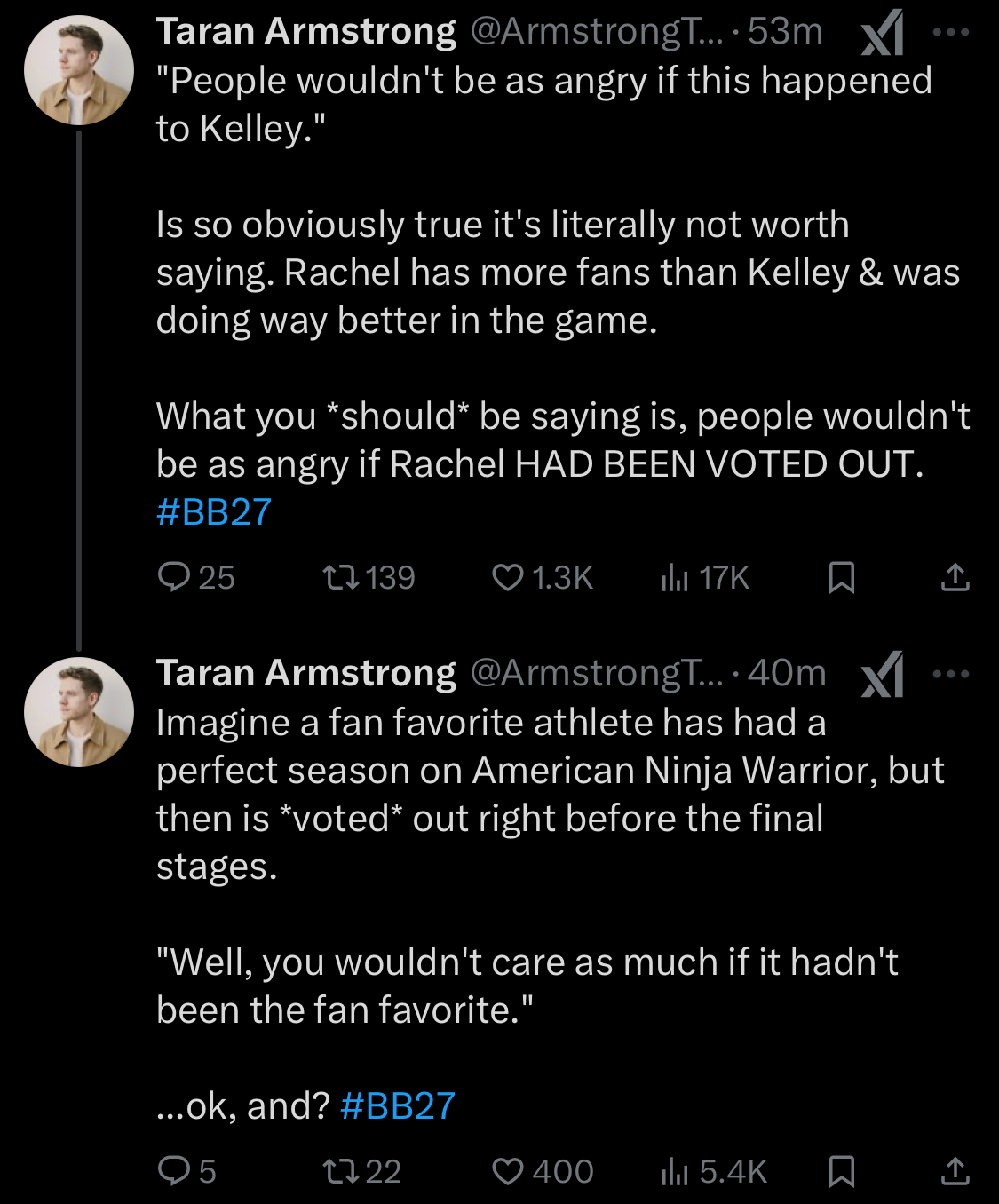
Task: Open more options menu on first tweet
Action: [951, 32]
